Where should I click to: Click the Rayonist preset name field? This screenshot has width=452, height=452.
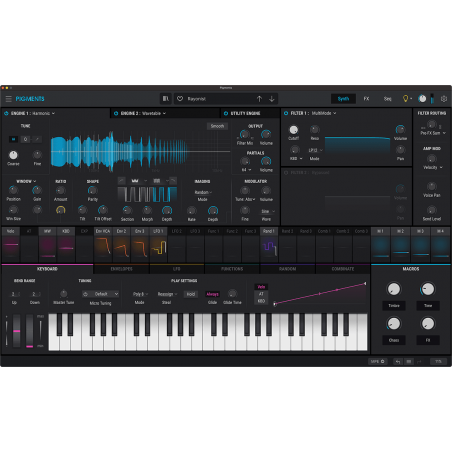point(219,99)
